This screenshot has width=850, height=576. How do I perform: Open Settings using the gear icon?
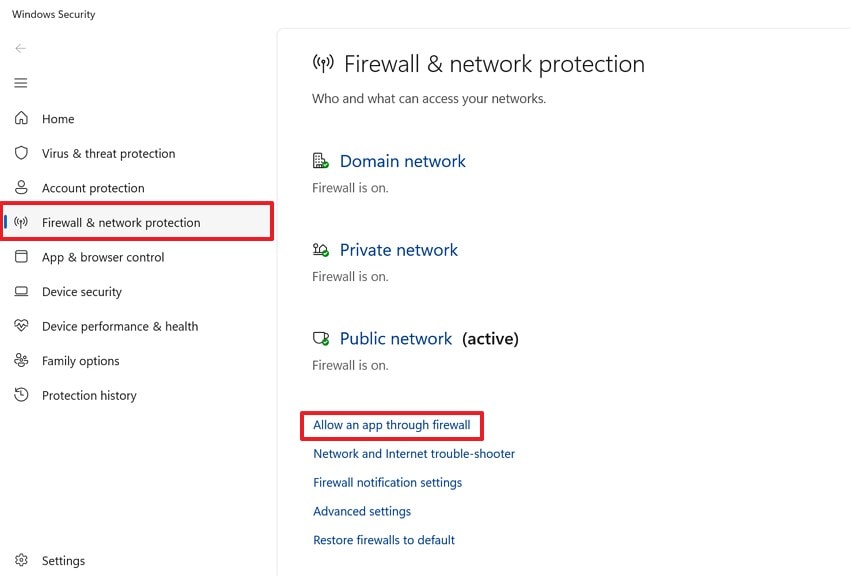[21, 560]
